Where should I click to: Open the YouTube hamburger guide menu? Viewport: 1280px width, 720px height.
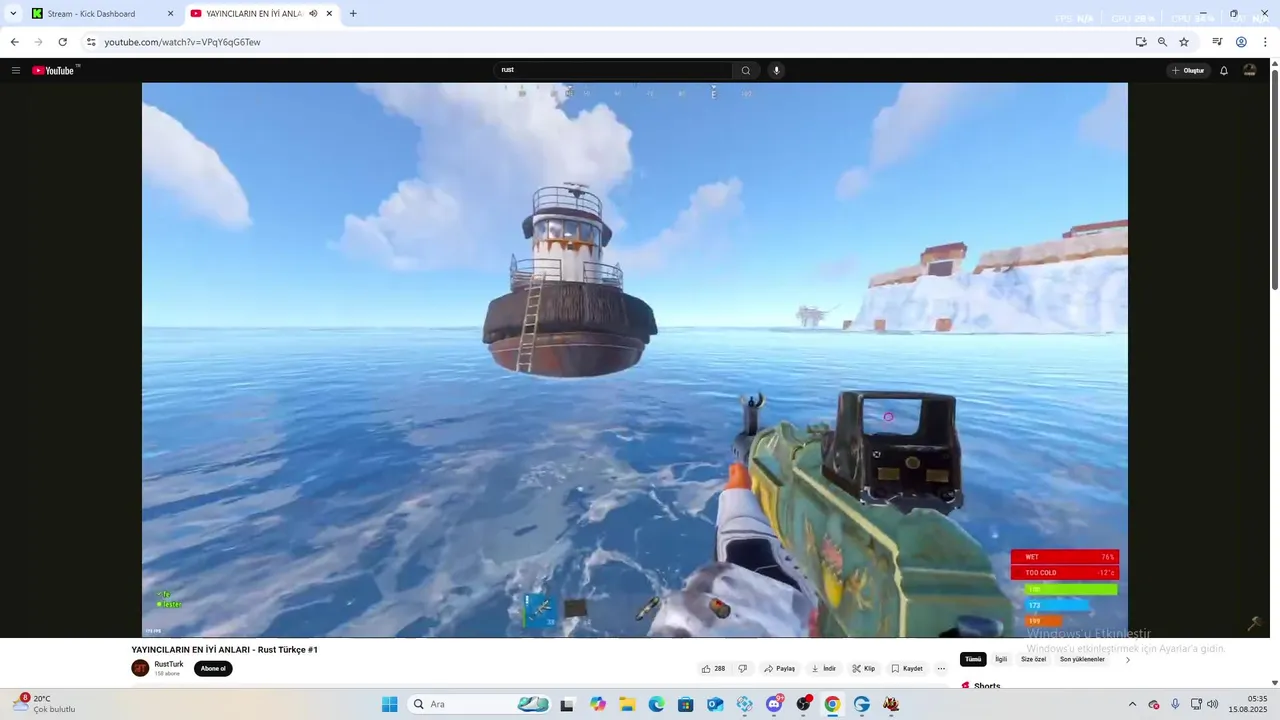pos(16,70)
